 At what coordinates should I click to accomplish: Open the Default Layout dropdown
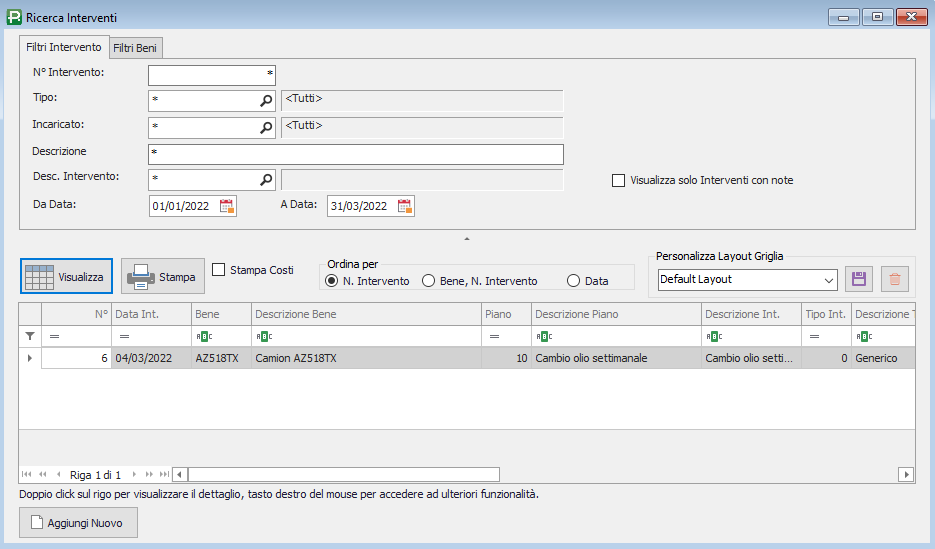pos(828,279)
